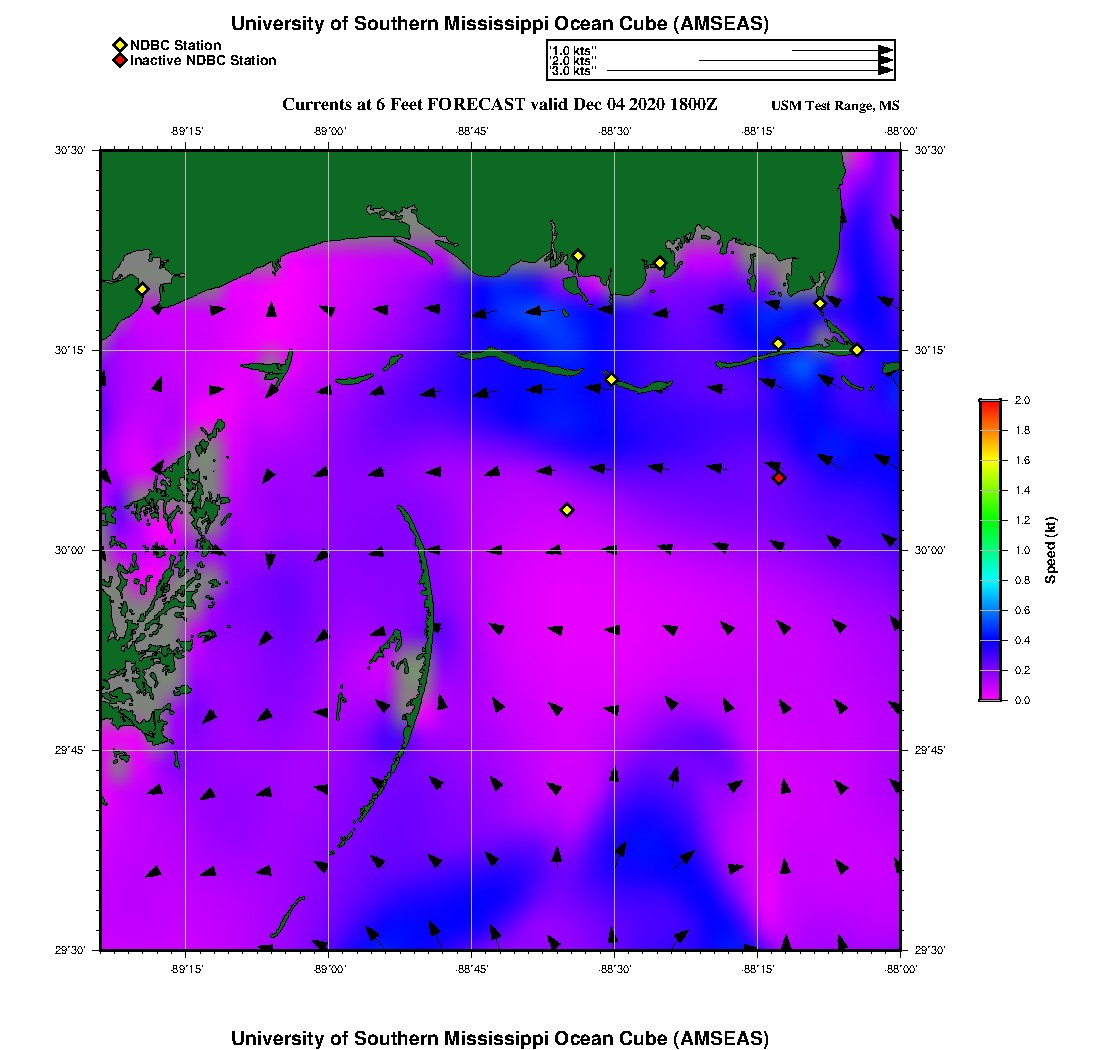Click the red top of speed color bar
1100x1050 pixels.
pyautogui.click(x=990, y=404)
